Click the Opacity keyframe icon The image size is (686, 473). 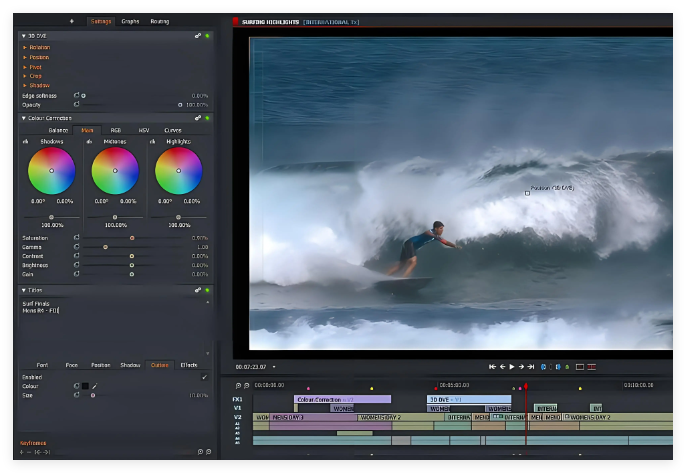(x=77, y=104)
